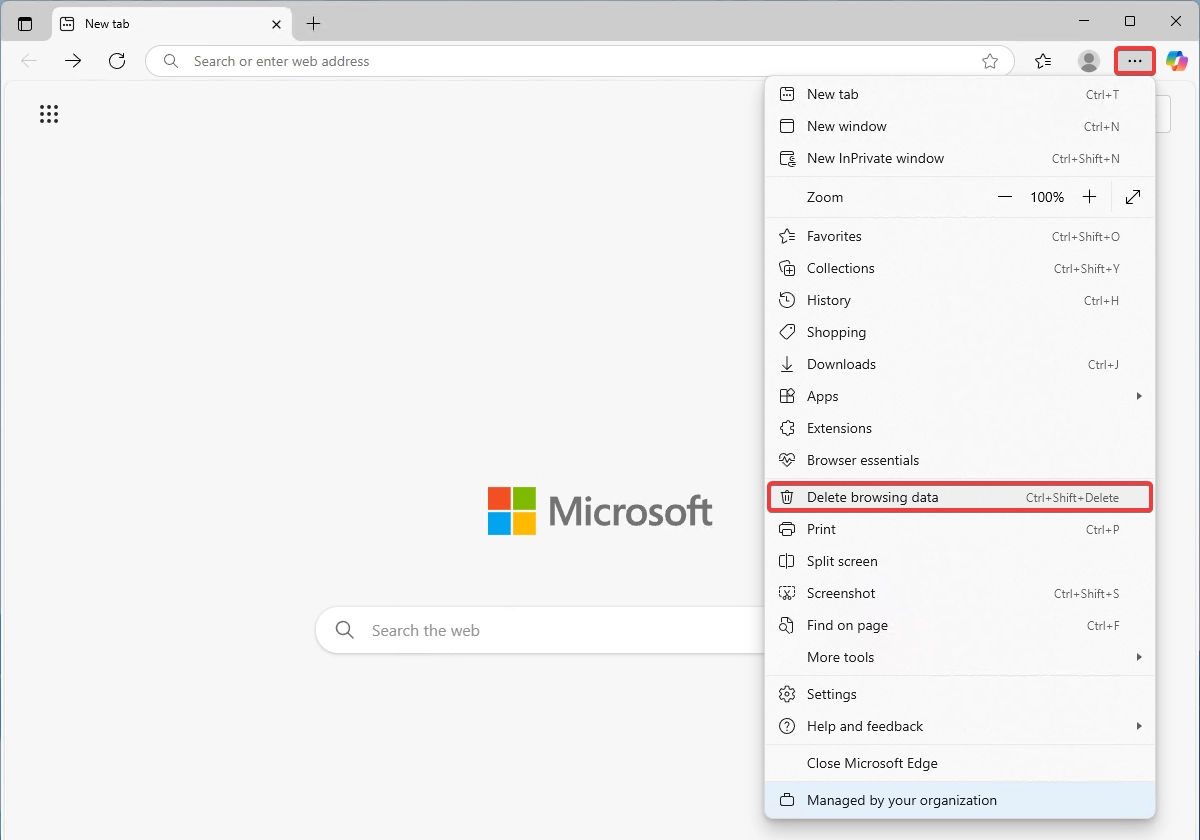Open History menu item
Image resolution: width=1200 pixels, height=840 pixels.
tap(960, 300)
